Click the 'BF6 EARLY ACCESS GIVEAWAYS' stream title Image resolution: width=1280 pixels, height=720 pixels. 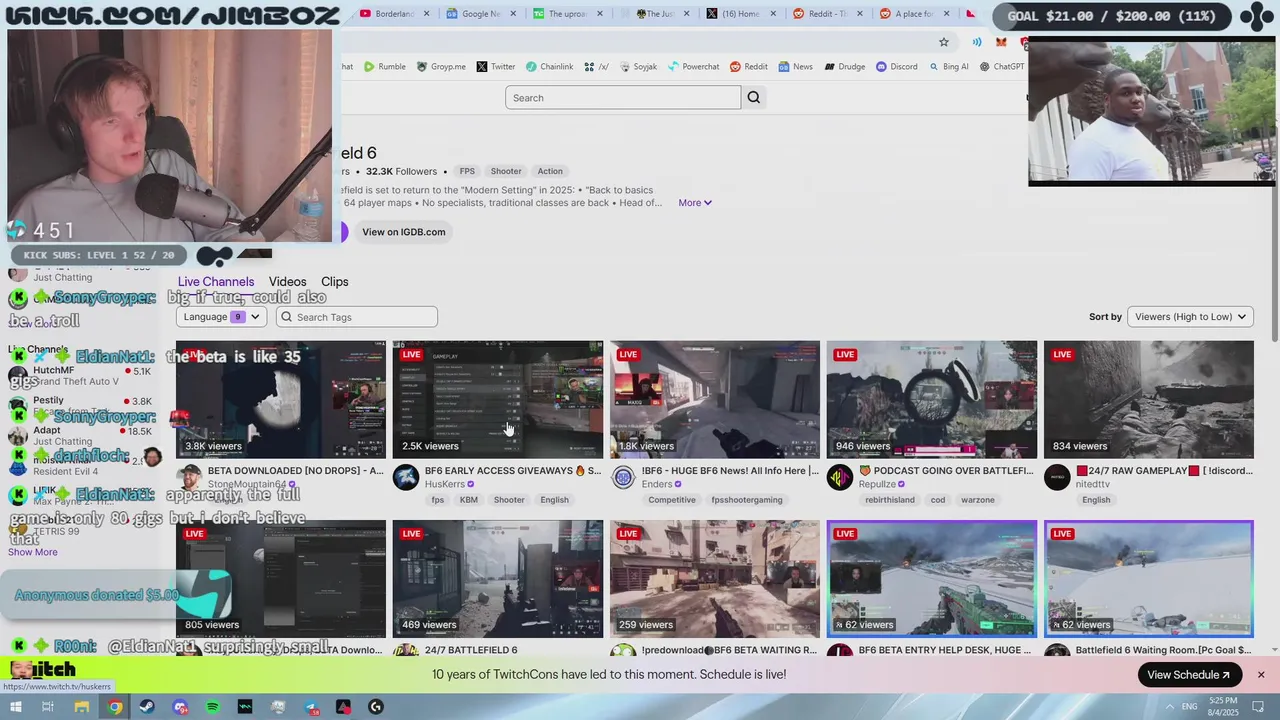(x=513, y=471)
